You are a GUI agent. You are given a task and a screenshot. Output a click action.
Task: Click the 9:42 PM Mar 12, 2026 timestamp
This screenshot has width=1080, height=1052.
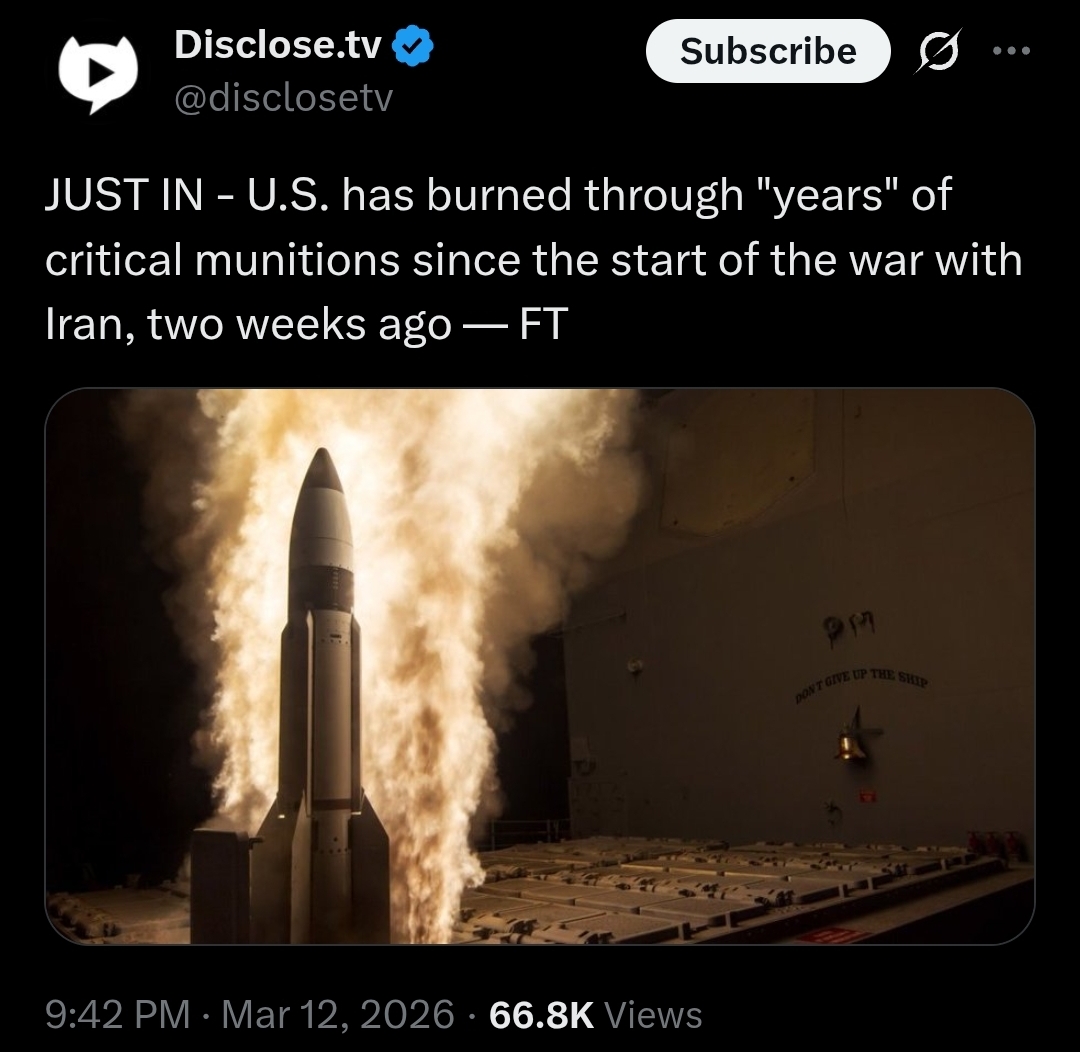pyautogui.click(x=250, y=1014)
